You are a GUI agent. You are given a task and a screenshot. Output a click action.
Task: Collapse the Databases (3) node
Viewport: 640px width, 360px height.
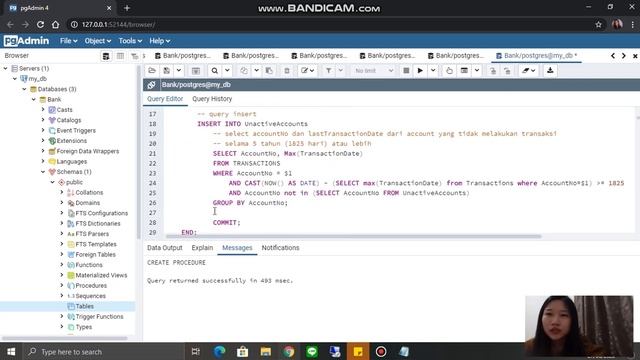[24, 89]
